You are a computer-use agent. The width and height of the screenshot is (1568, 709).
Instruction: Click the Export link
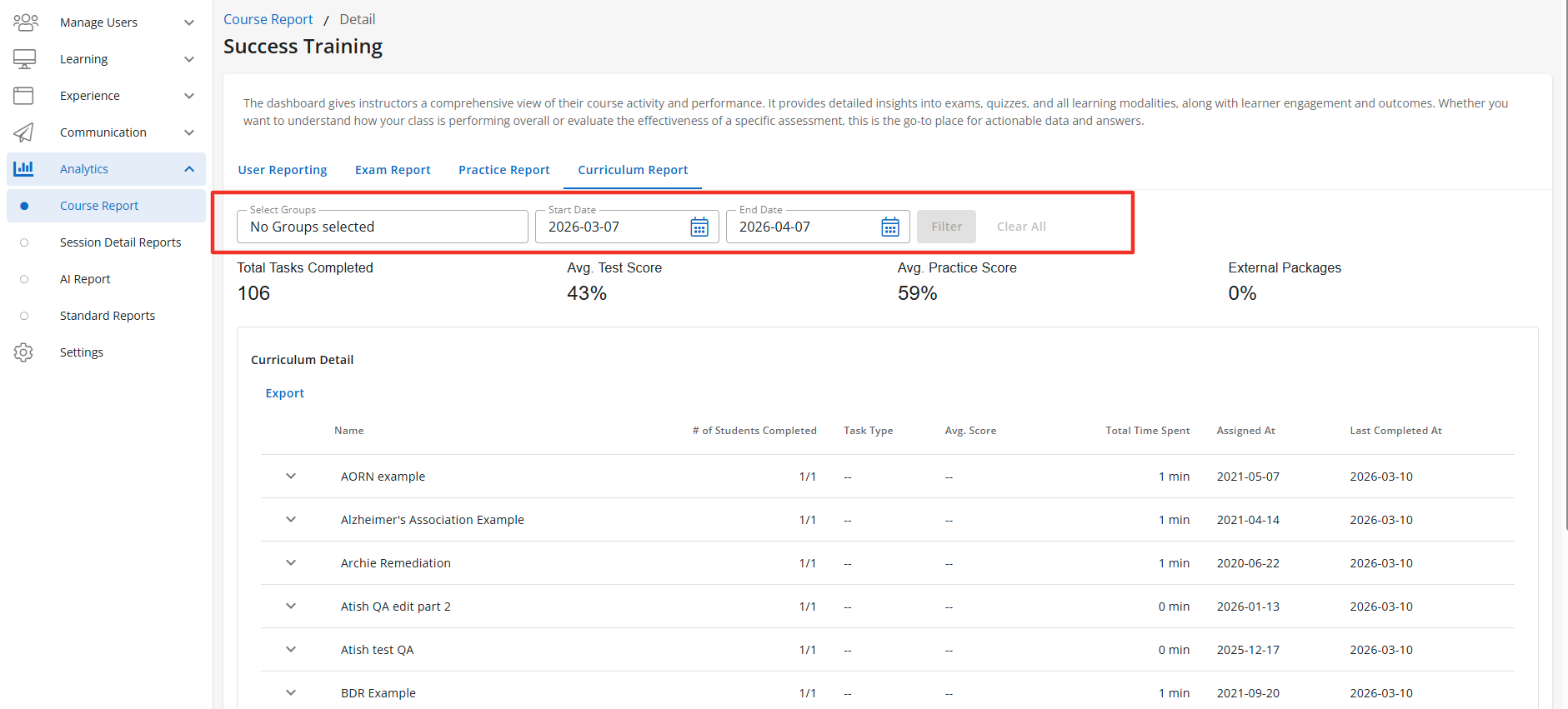[285, 393]
